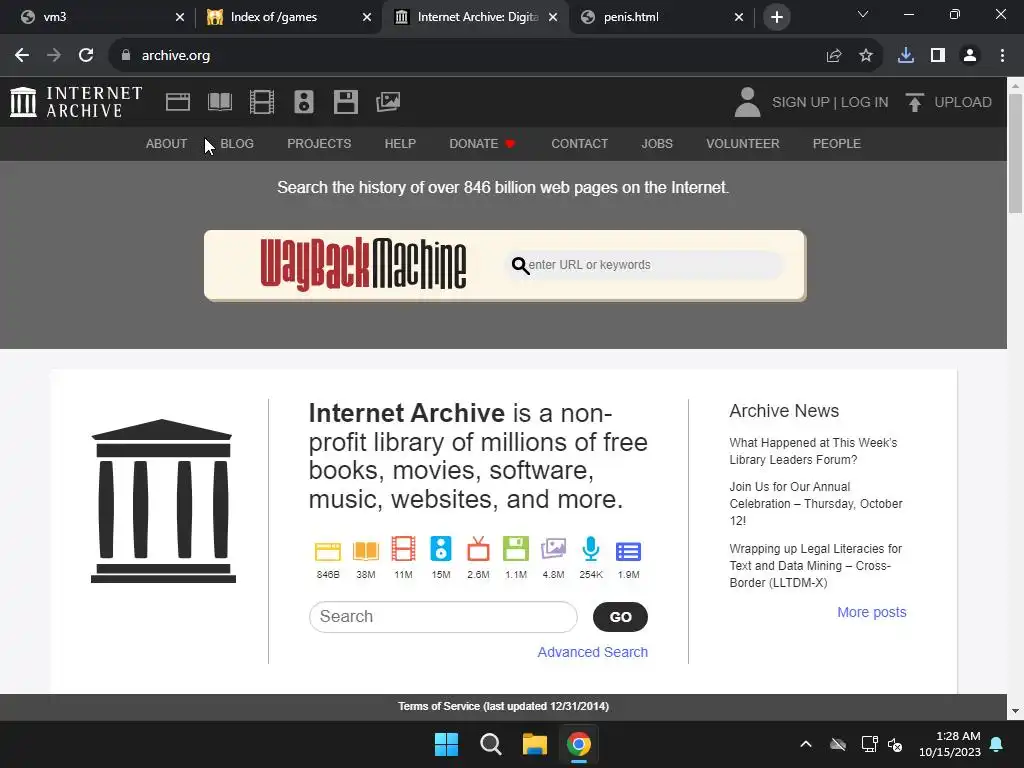
Task: Open the red film icon labeled 11M
Action: point(403,549)
